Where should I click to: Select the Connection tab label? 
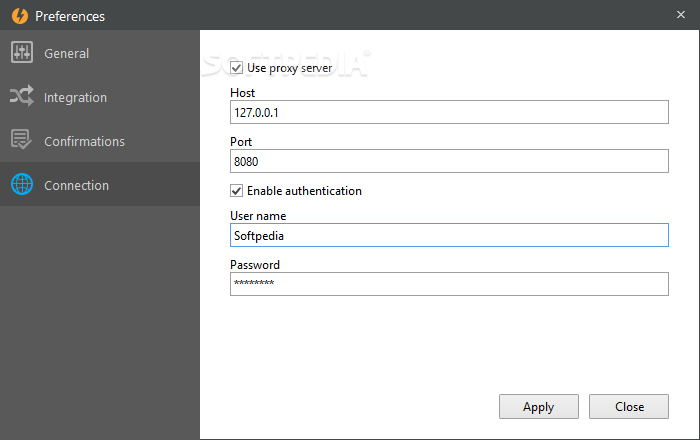pyautogui.click(x=76, y=186)
